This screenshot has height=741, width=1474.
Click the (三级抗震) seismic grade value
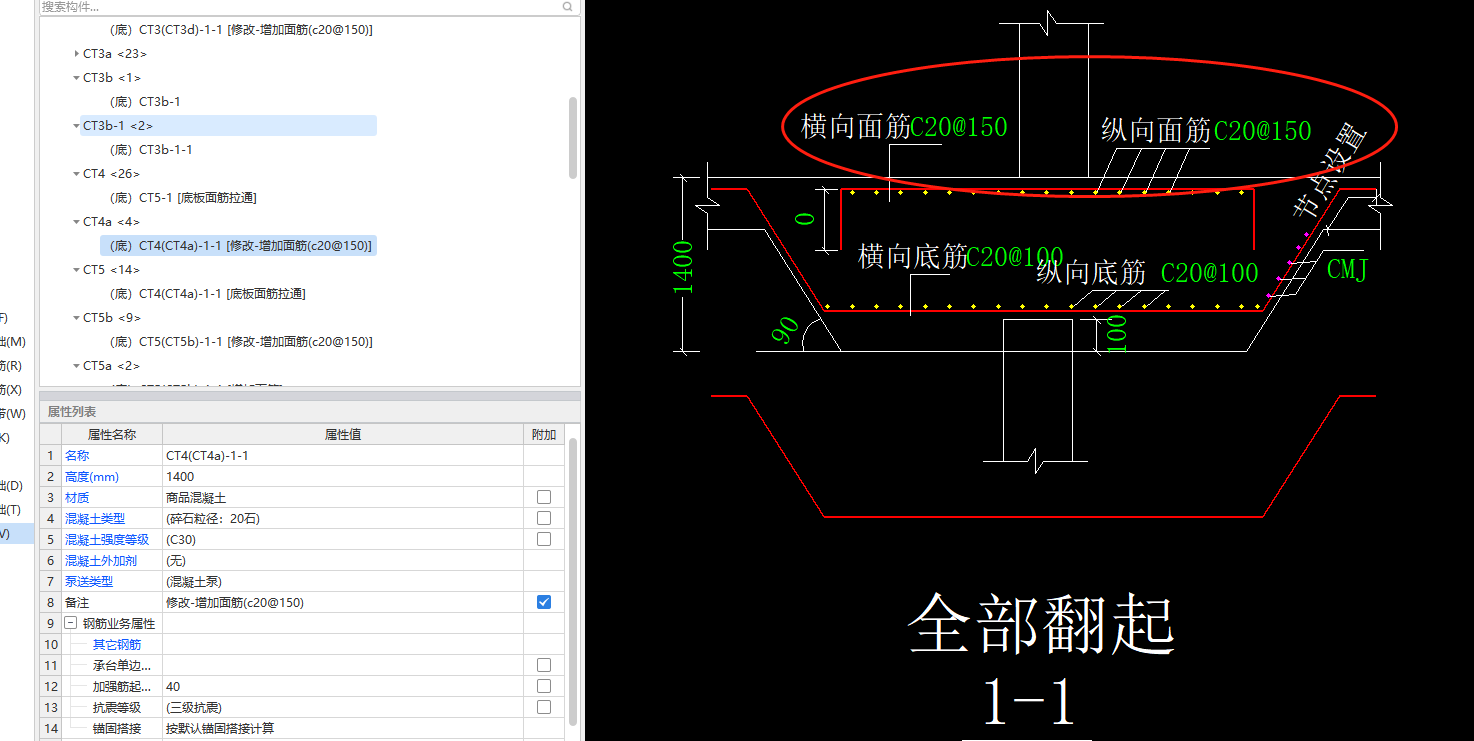343,708
